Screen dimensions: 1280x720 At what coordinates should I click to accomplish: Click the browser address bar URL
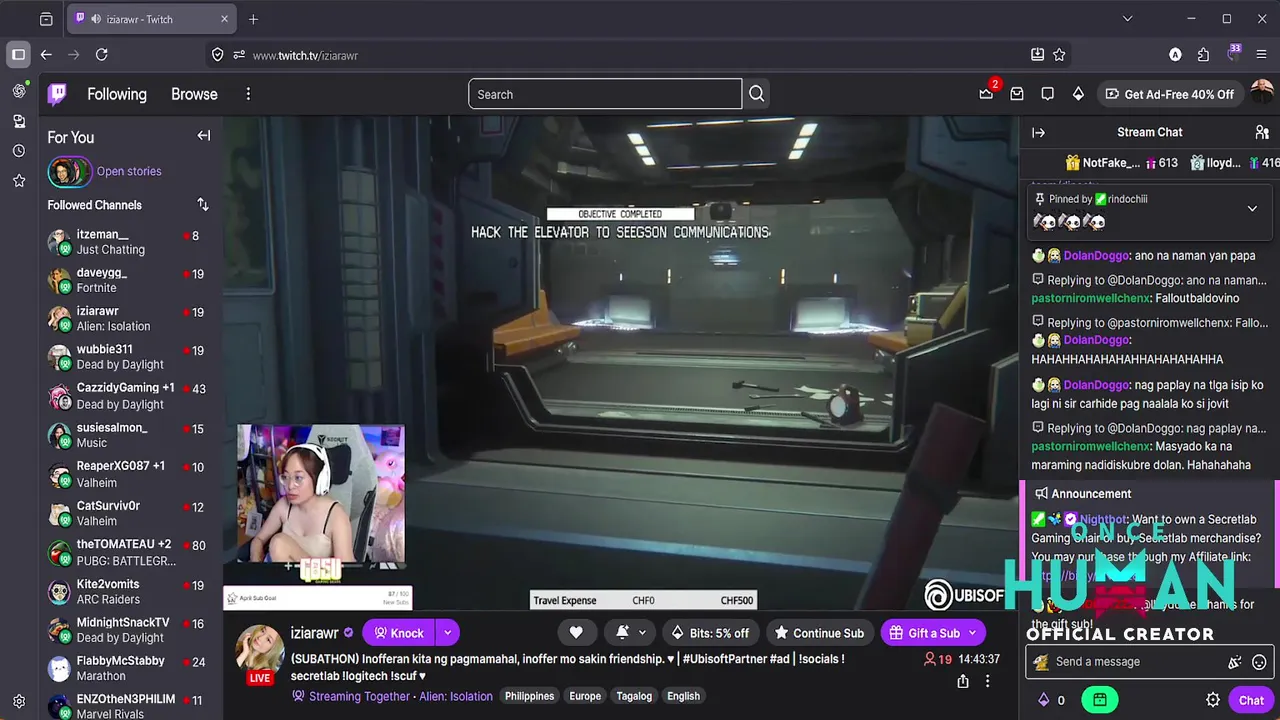[305, 55]
